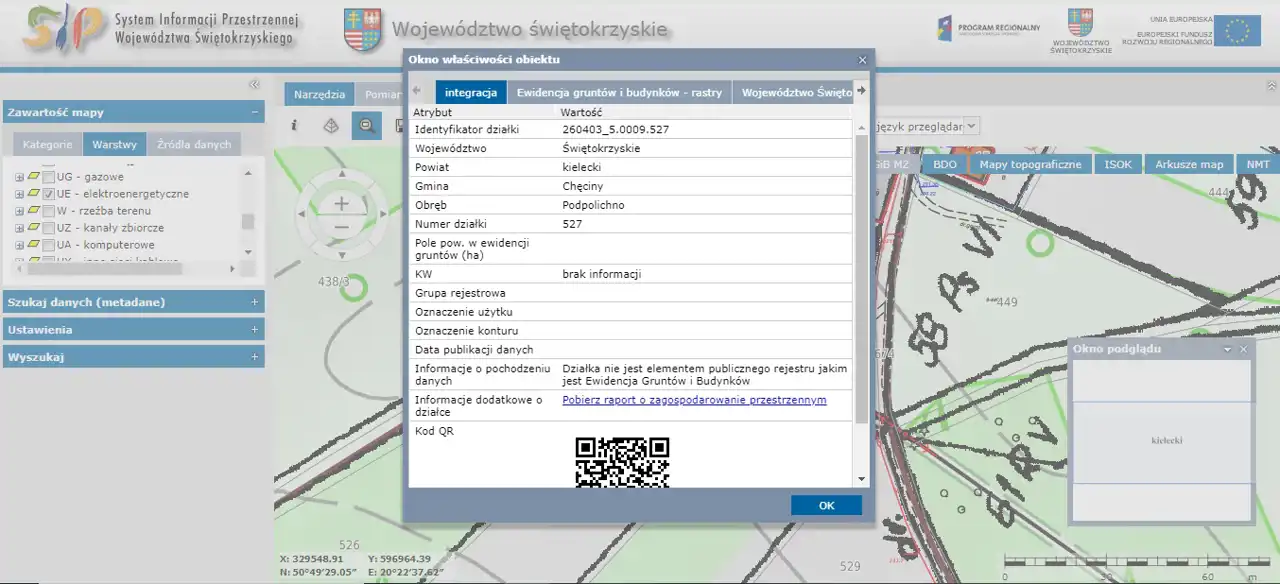Minimize the Okno podglądu preview panel
The width and height of the screenshot is (1280, 584).
click(1228, 349)
